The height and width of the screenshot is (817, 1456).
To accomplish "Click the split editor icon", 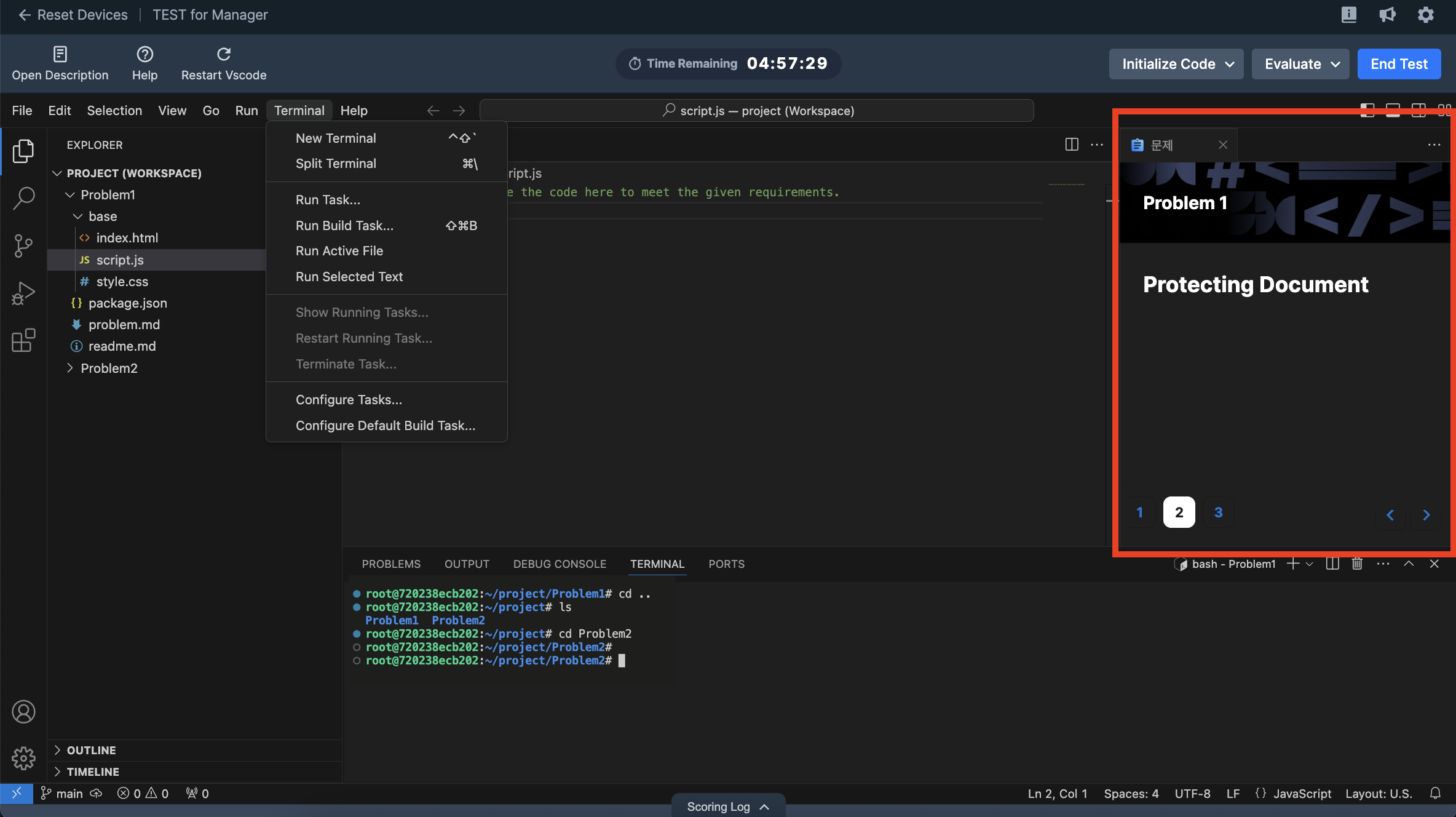I will [1072, 145].
